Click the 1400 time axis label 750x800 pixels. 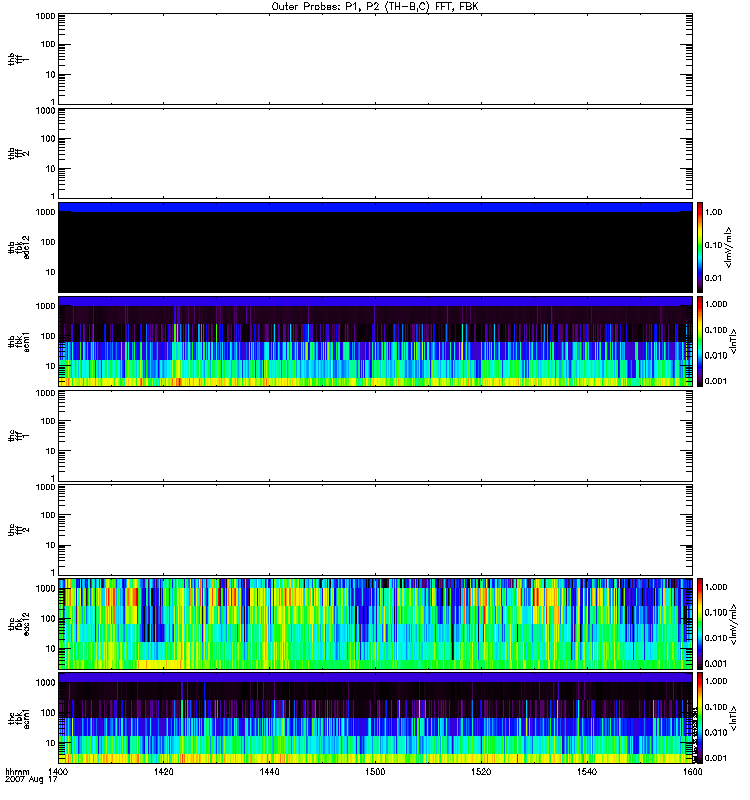coord(59,773)
